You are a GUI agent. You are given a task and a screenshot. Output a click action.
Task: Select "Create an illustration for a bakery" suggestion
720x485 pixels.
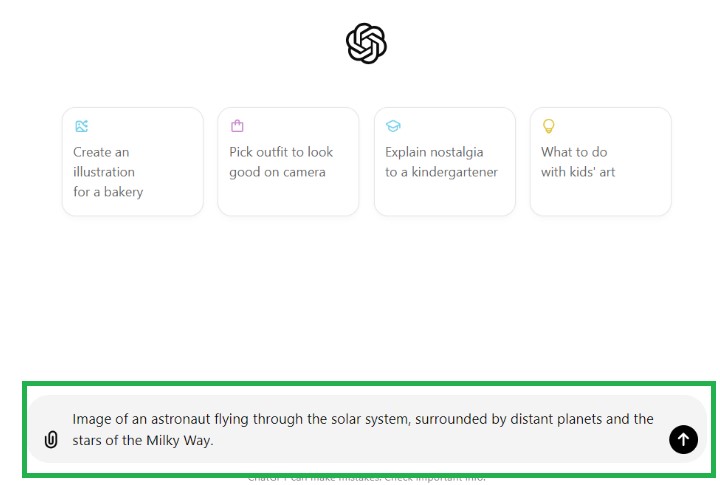(x=132, y=171)
